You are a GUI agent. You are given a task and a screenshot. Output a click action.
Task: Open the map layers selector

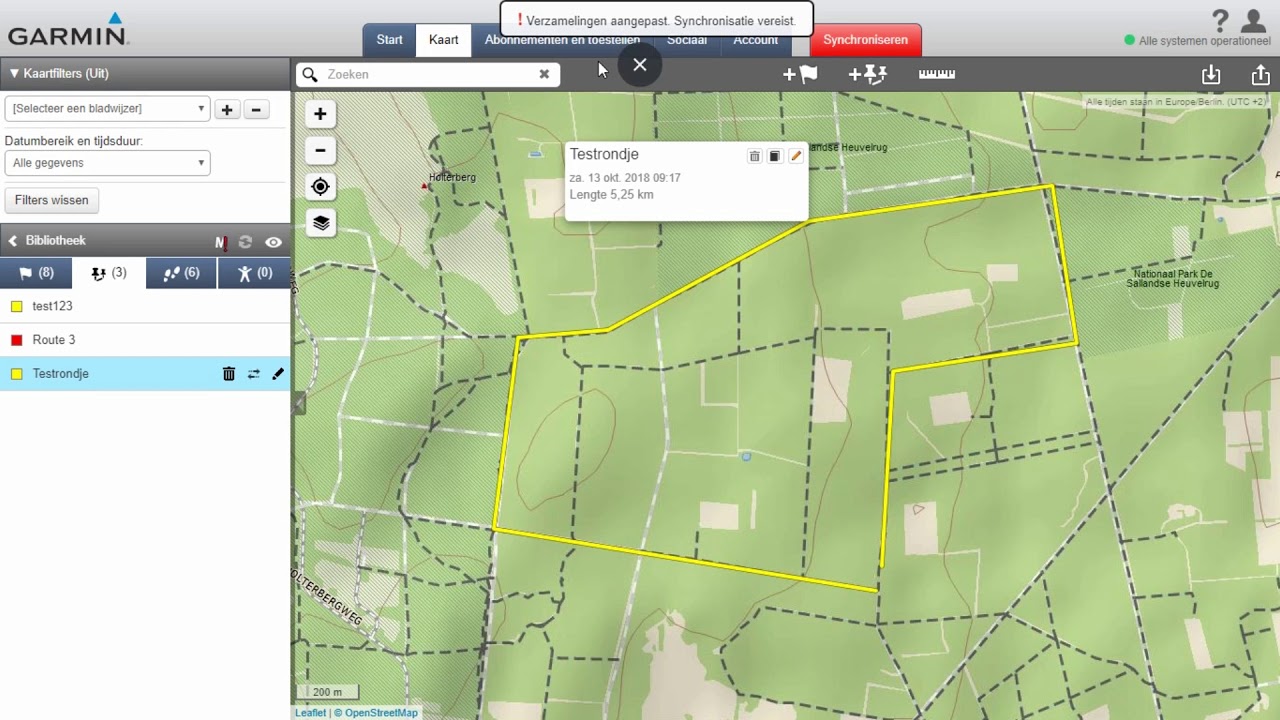[320, 223]
